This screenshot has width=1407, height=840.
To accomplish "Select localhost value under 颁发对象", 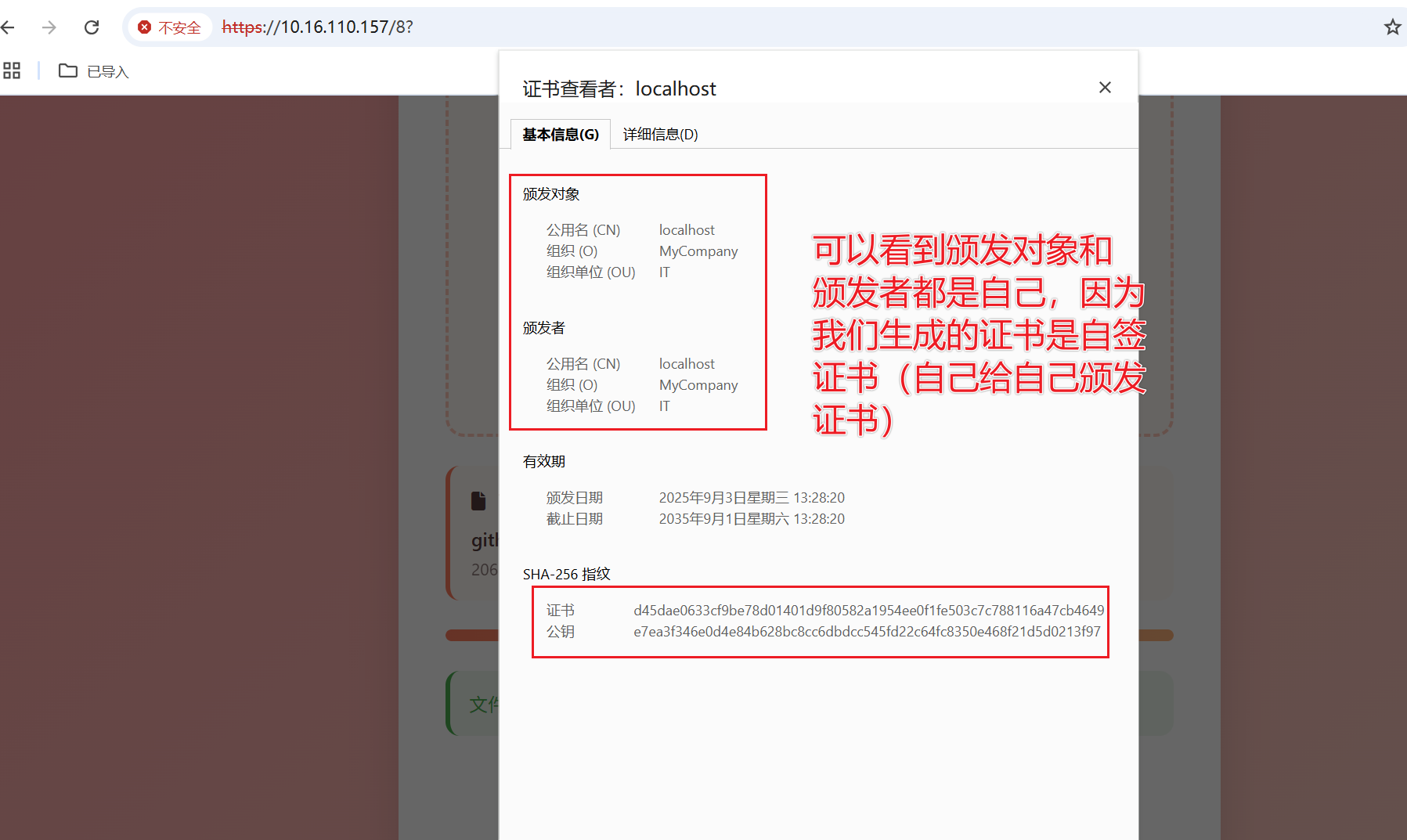I will point(687,230).
